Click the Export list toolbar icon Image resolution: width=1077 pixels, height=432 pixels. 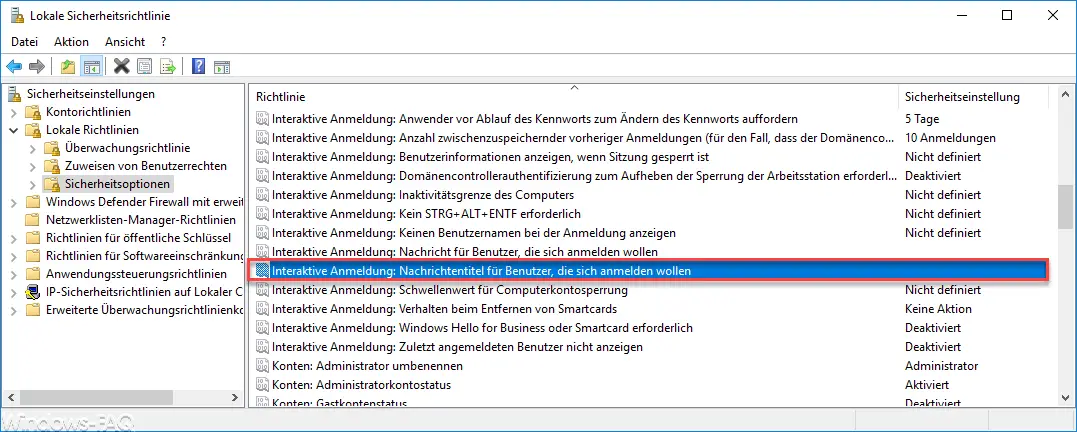pos(168,67)
